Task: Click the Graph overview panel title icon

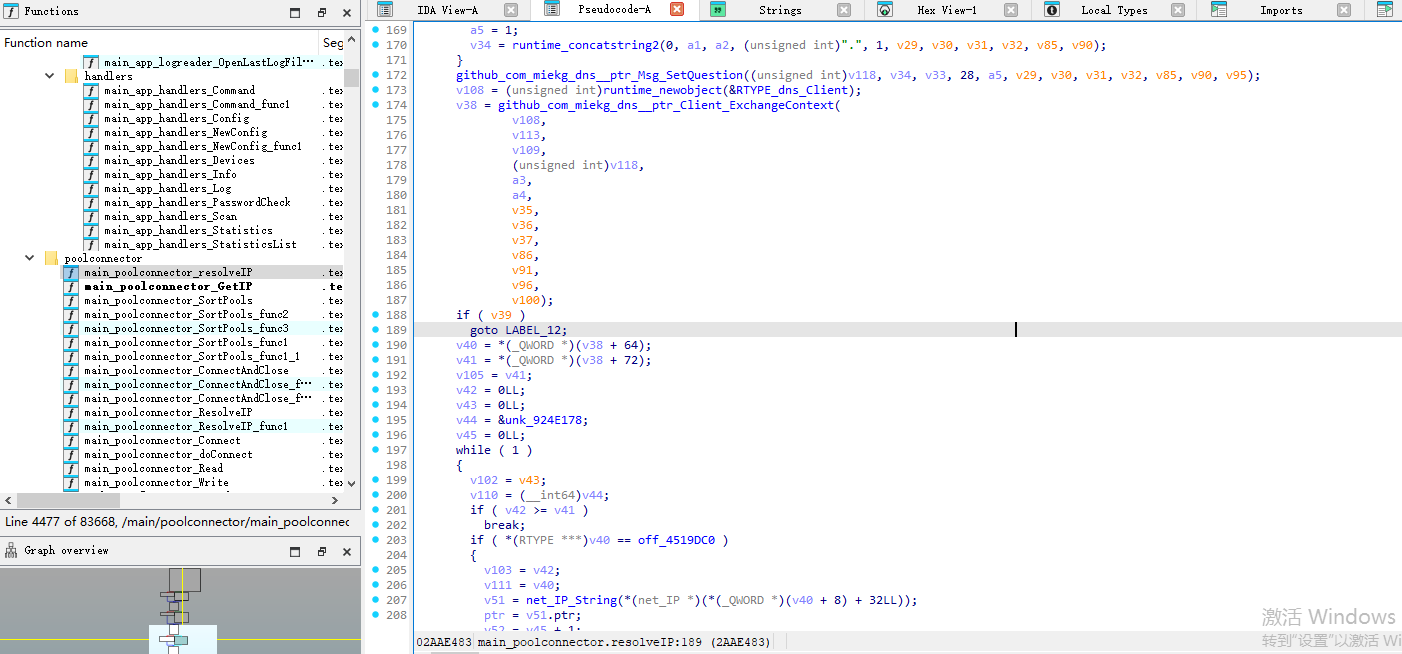Action: [x=12, y=550]
